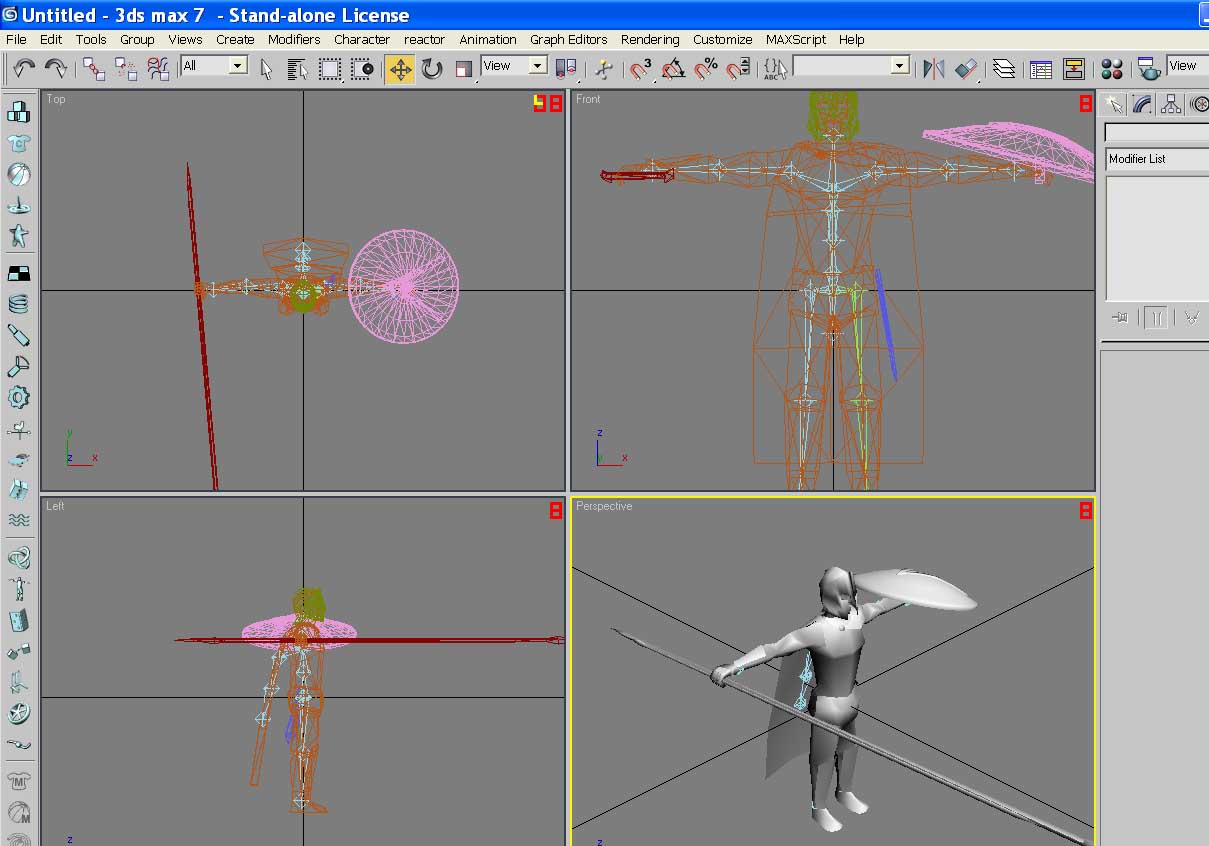Click the star shape icon in sidebar
This screenshot has width=1209, height=846.
click(18, 236)
